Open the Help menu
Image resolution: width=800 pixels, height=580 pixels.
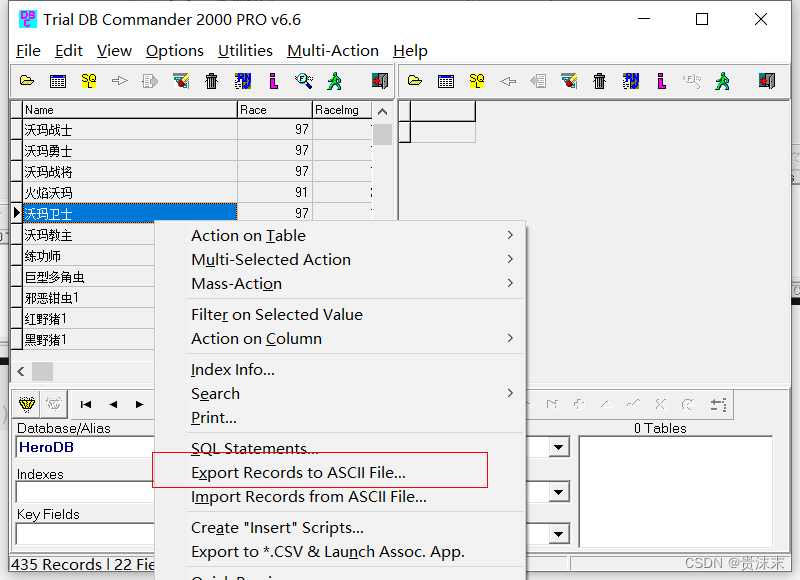(x=410, y=51)
